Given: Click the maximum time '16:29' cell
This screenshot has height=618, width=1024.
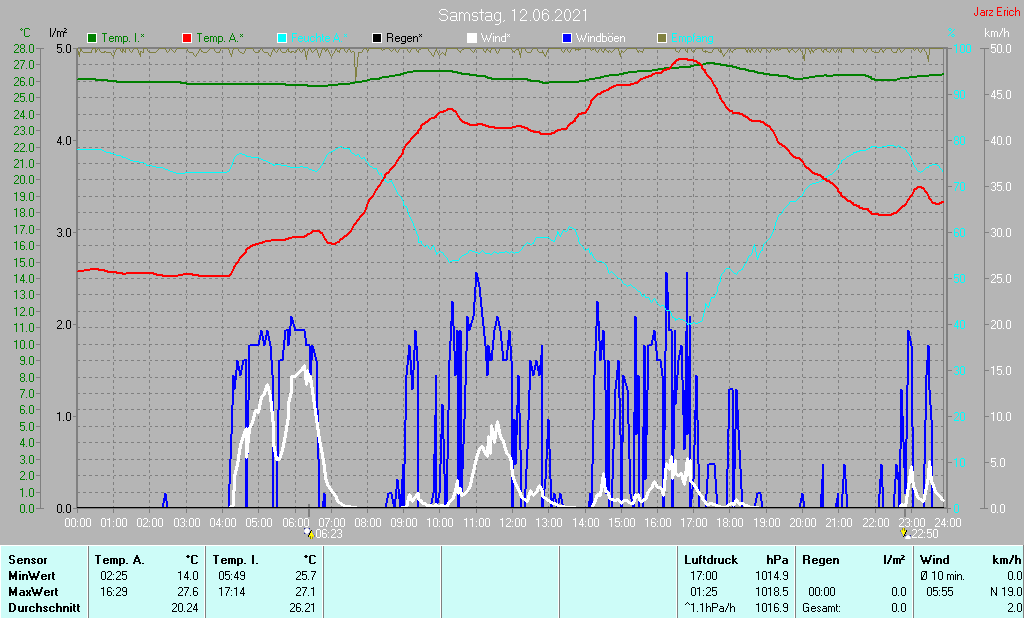Looking at the screenshot, I should point(114,592).
